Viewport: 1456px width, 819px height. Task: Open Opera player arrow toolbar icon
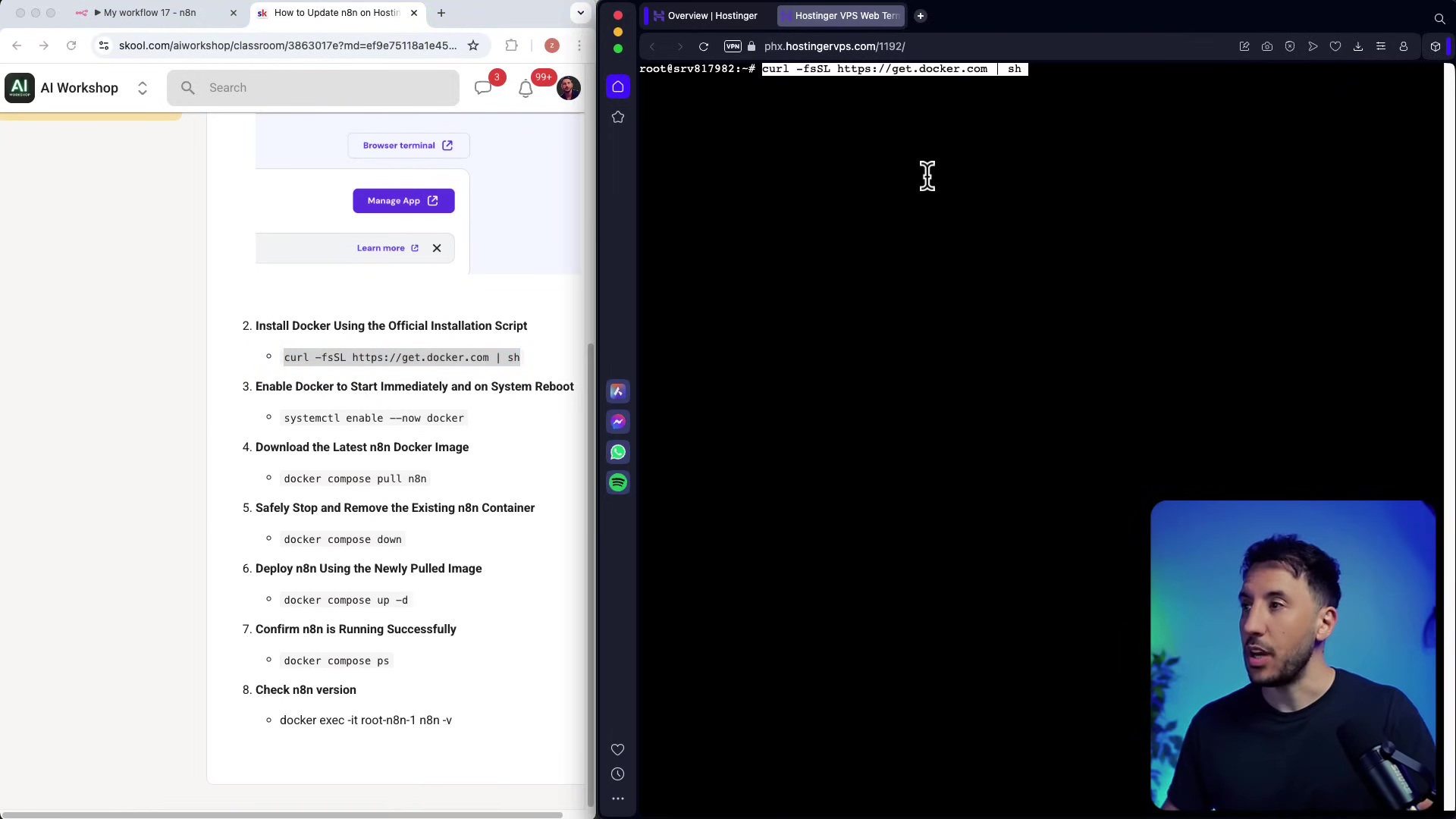pyautogui.click(x=1313, y=46)
